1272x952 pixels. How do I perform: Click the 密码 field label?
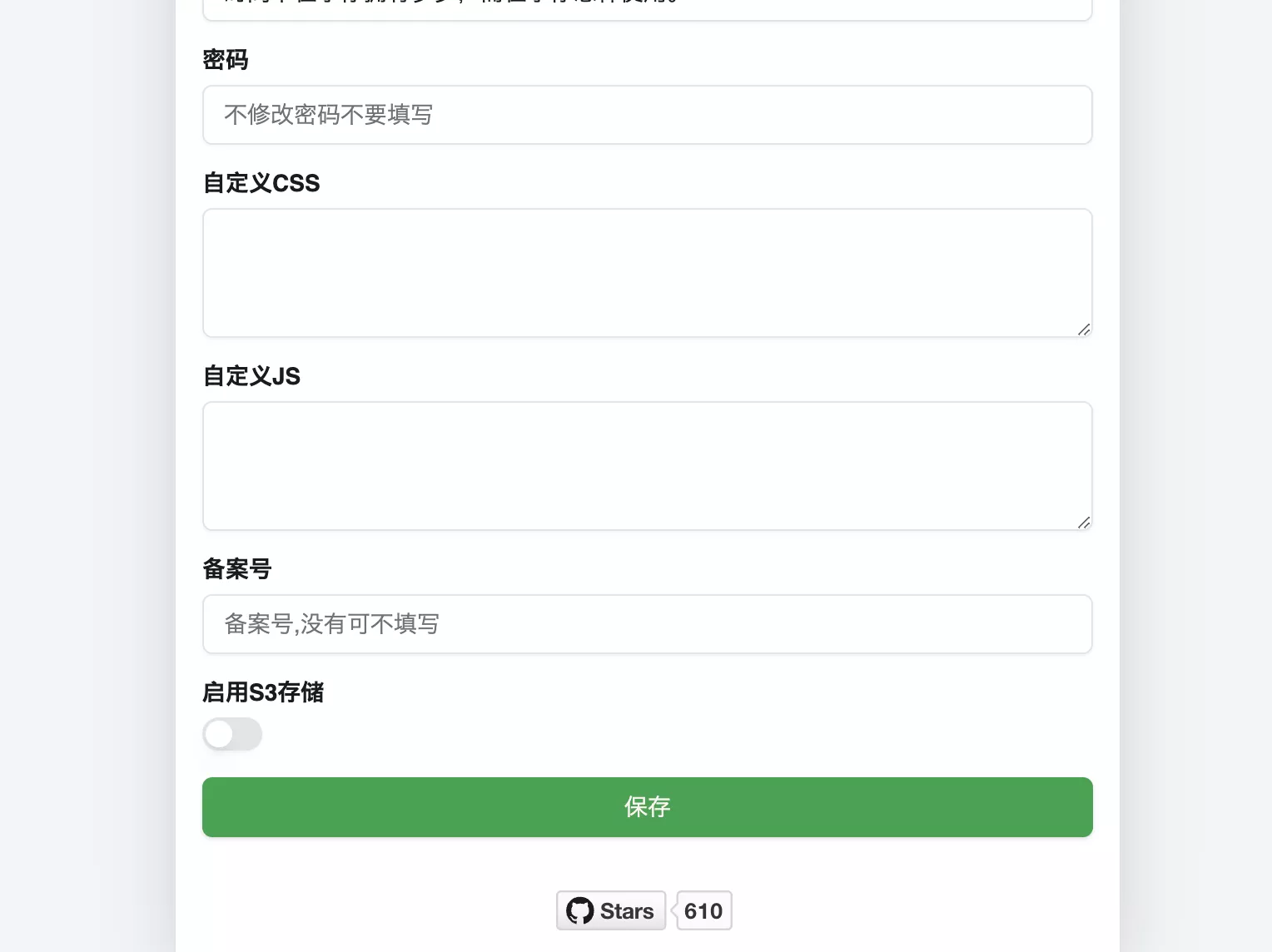point(226,60)
